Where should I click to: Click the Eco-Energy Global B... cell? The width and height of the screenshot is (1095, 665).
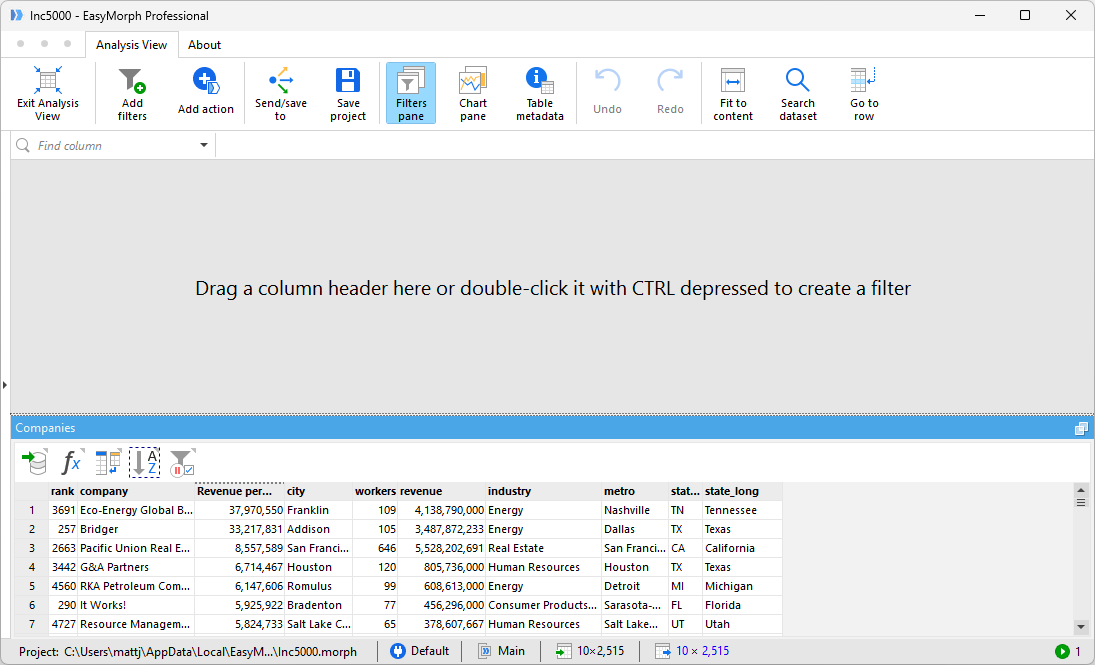(x=136, y=510)
